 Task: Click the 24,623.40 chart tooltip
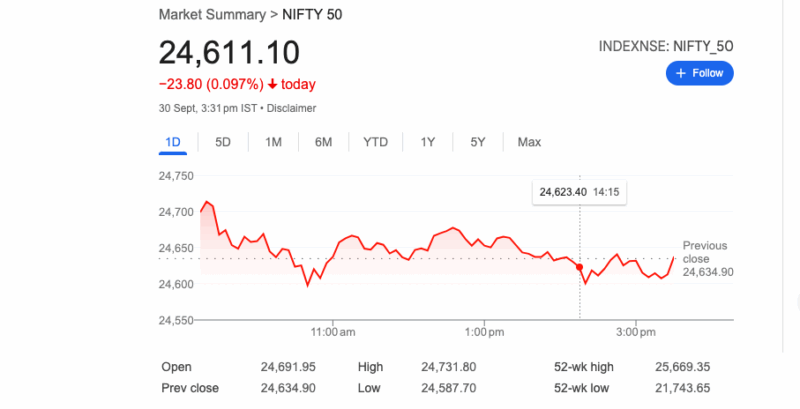pyautogui.click(x=580, y=191)
